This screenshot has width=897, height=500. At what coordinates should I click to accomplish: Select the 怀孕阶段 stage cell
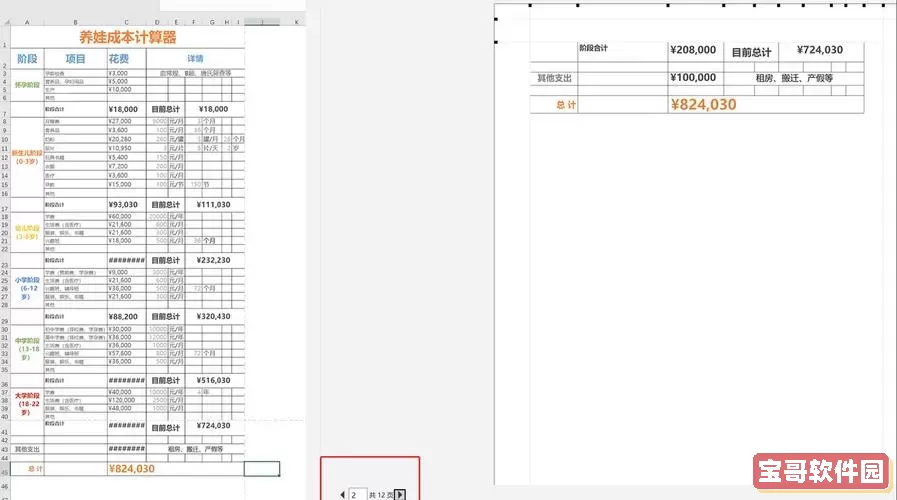[x=27, y=85]
